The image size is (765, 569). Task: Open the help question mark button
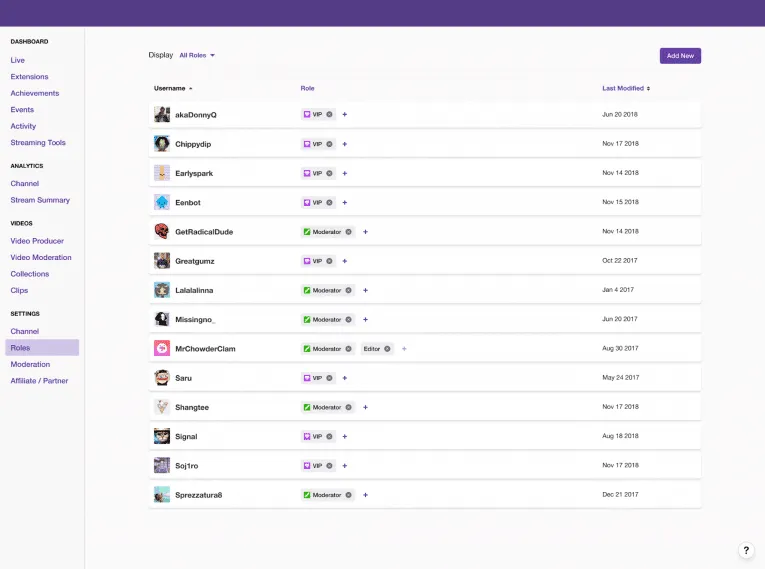(746, 550)
